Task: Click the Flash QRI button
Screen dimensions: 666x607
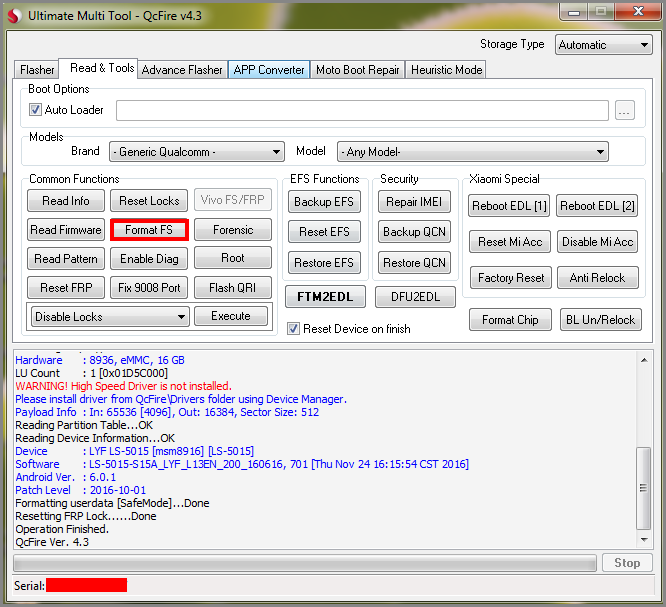Action: click(233, 288)
